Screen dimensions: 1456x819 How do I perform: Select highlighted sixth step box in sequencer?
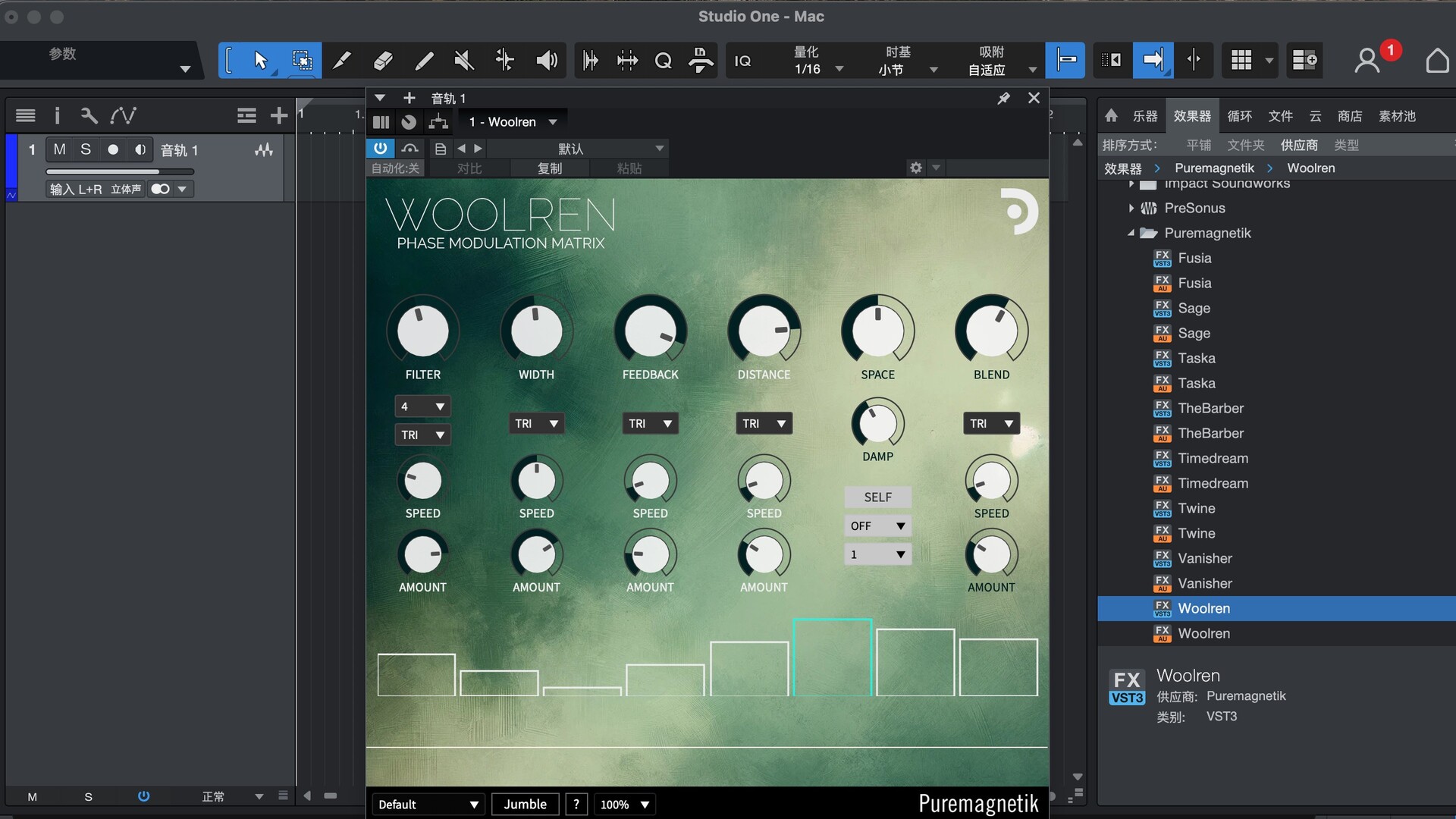click(x=832, y=657)
